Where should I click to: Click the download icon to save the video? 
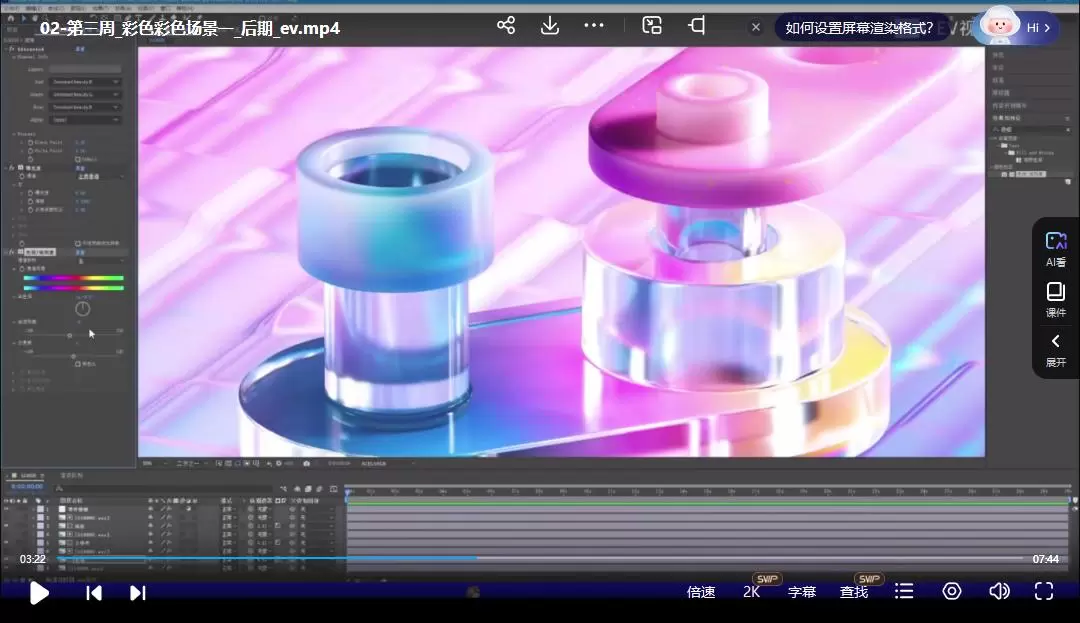(x=550, y=27)
